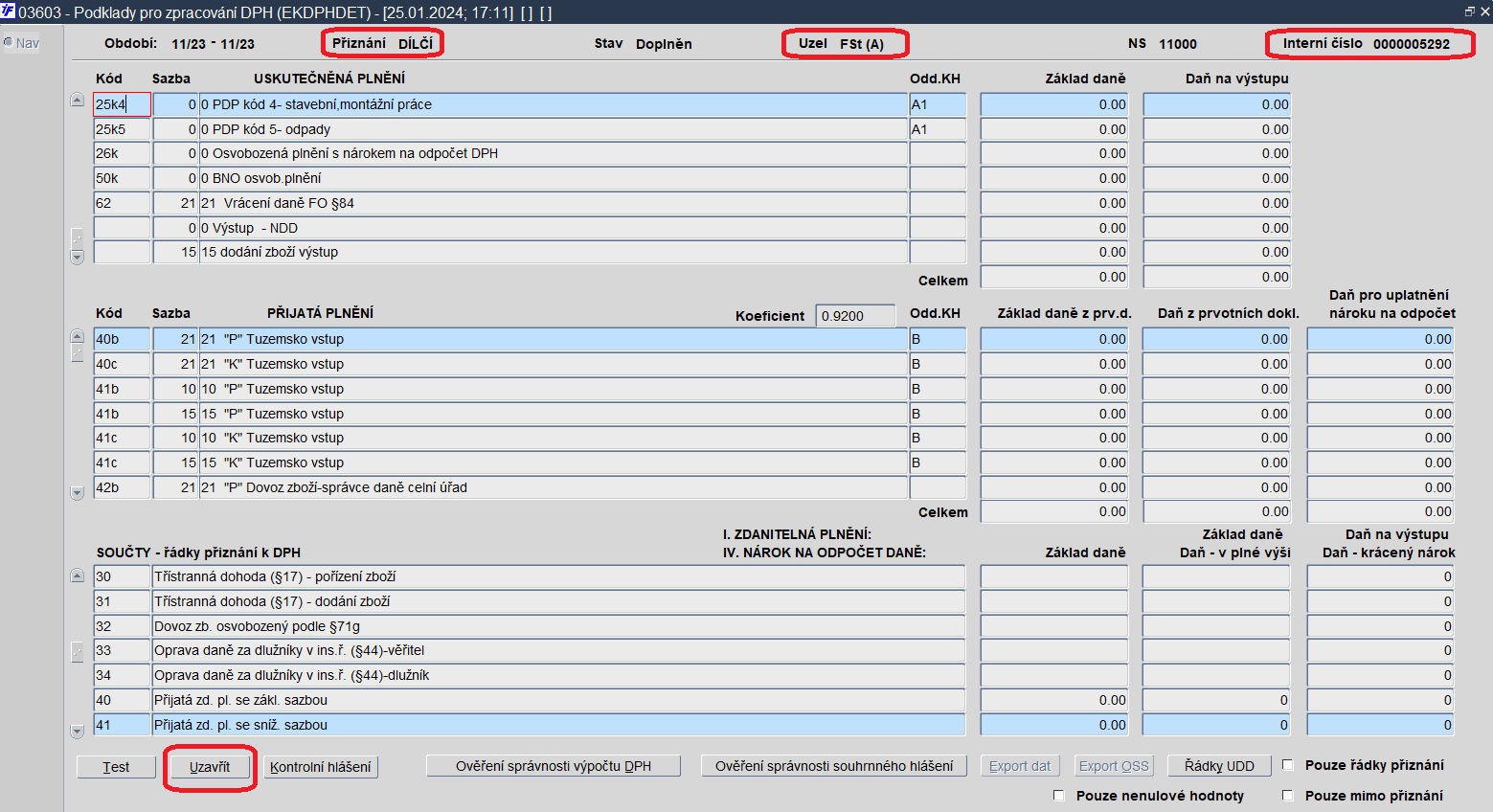Screen dimensions: 1493x812
Task: Click the application icon in the title bar
Action: pyautogui.click(x=8, y=11)
